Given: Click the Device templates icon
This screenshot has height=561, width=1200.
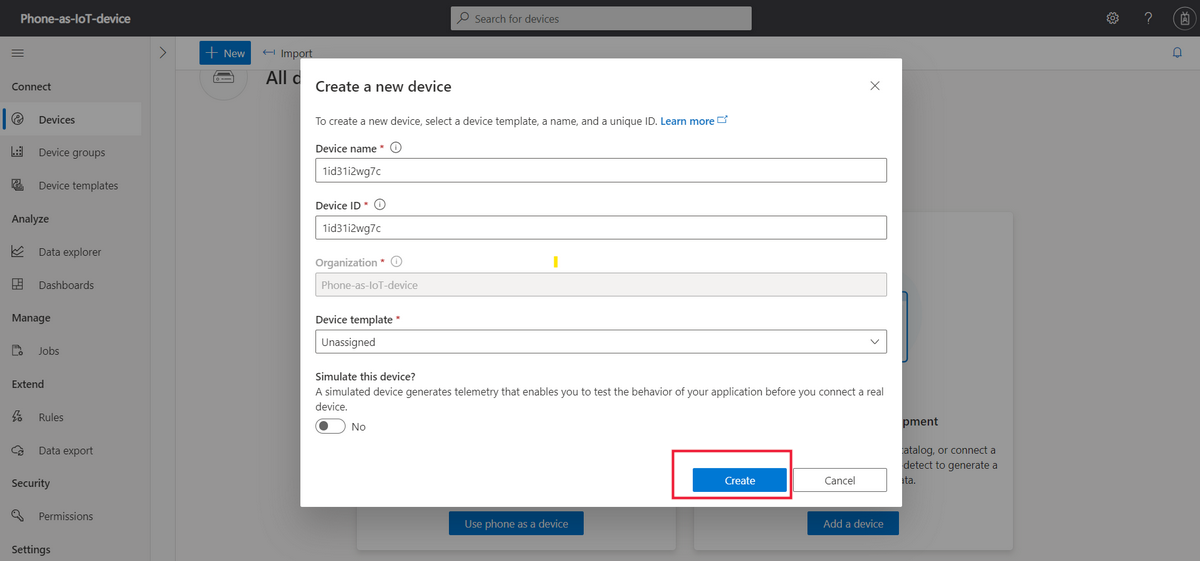Looking at the screenshot, I should pyautogui.click(x=18, y=185).
